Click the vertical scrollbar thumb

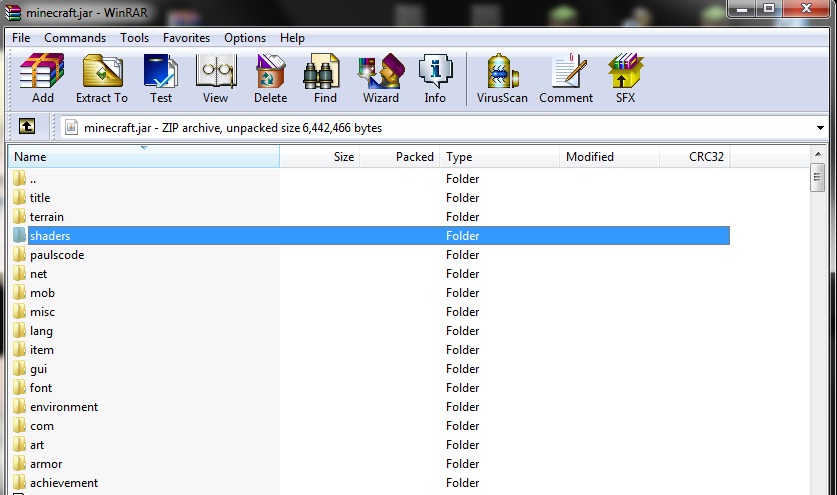tap(817, 178)
